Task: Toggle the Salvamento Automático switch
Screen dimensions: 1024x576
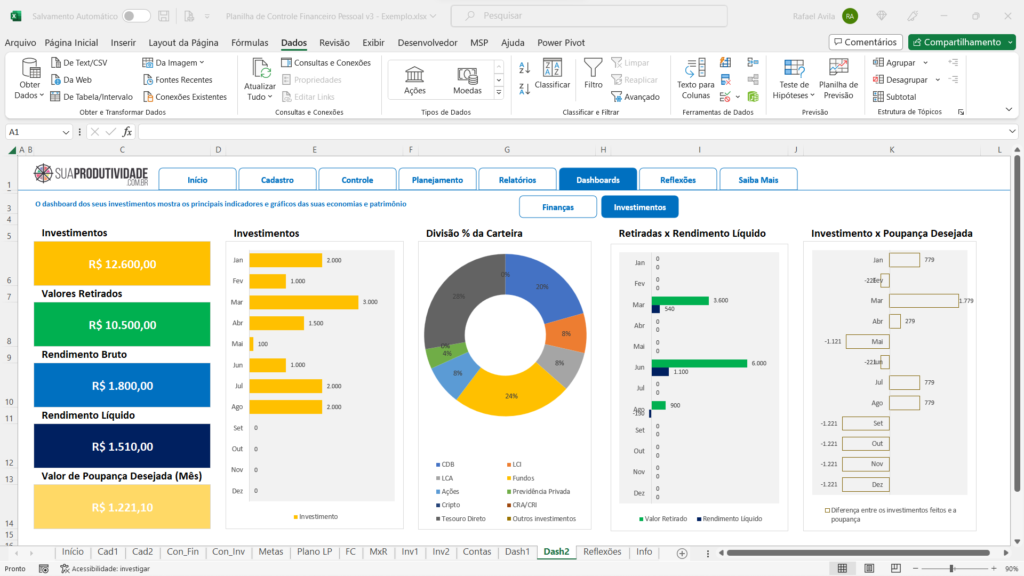Action: click(136, 16)
